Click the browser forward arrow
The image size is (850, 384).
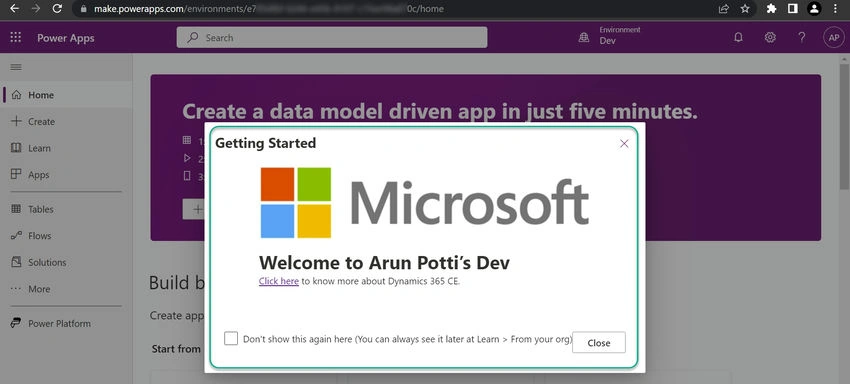click(36, 9)
